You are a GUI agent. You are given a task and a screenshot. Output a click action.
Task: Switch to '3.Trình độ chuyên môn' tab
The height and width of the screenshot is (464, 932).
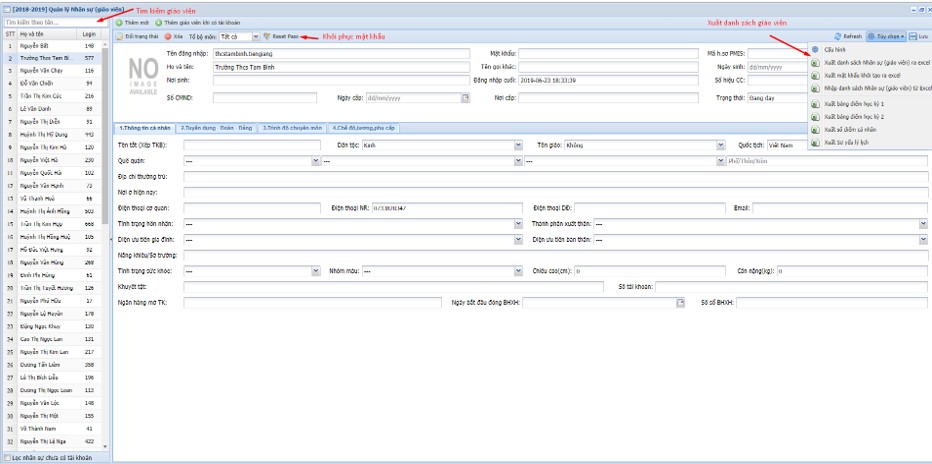(x=292, y=128)
